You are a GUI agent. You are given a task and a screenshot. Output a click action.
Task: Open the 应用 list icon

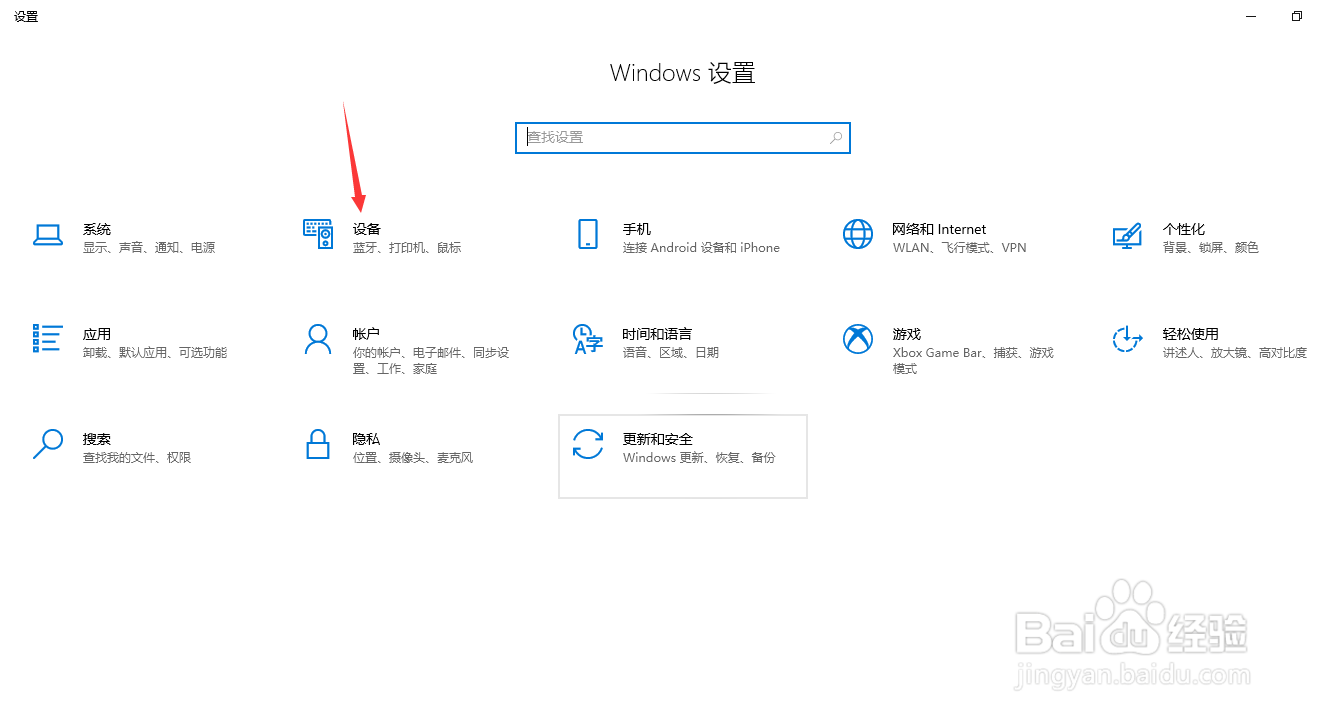pyautogui.click(x=48, y=339)
